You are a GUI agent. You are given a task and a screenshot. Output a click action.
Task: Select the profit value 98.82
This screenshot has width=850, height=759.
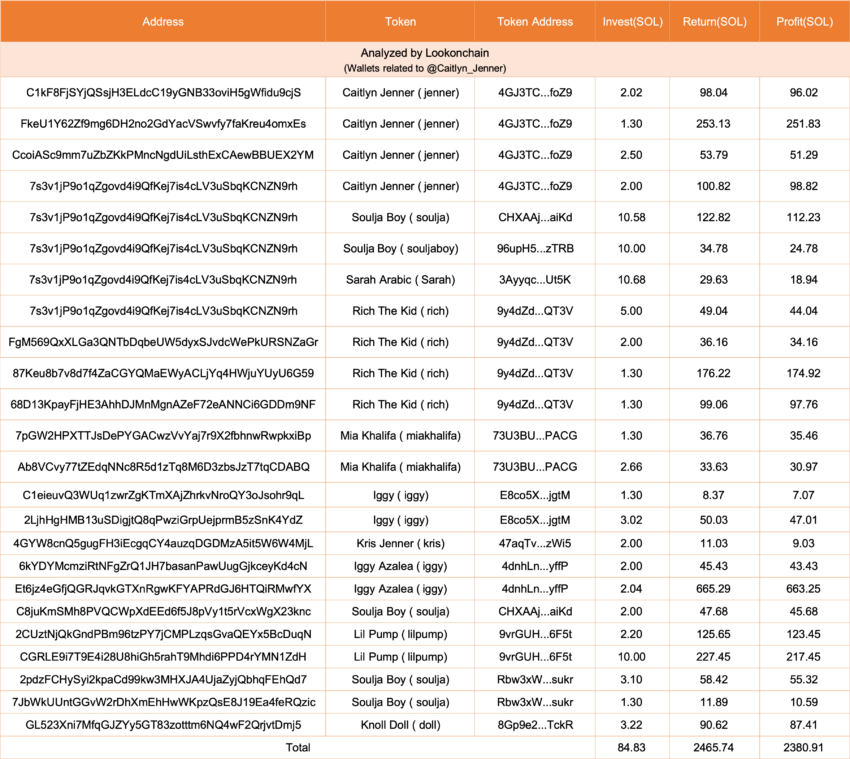(x=803, y=186)
